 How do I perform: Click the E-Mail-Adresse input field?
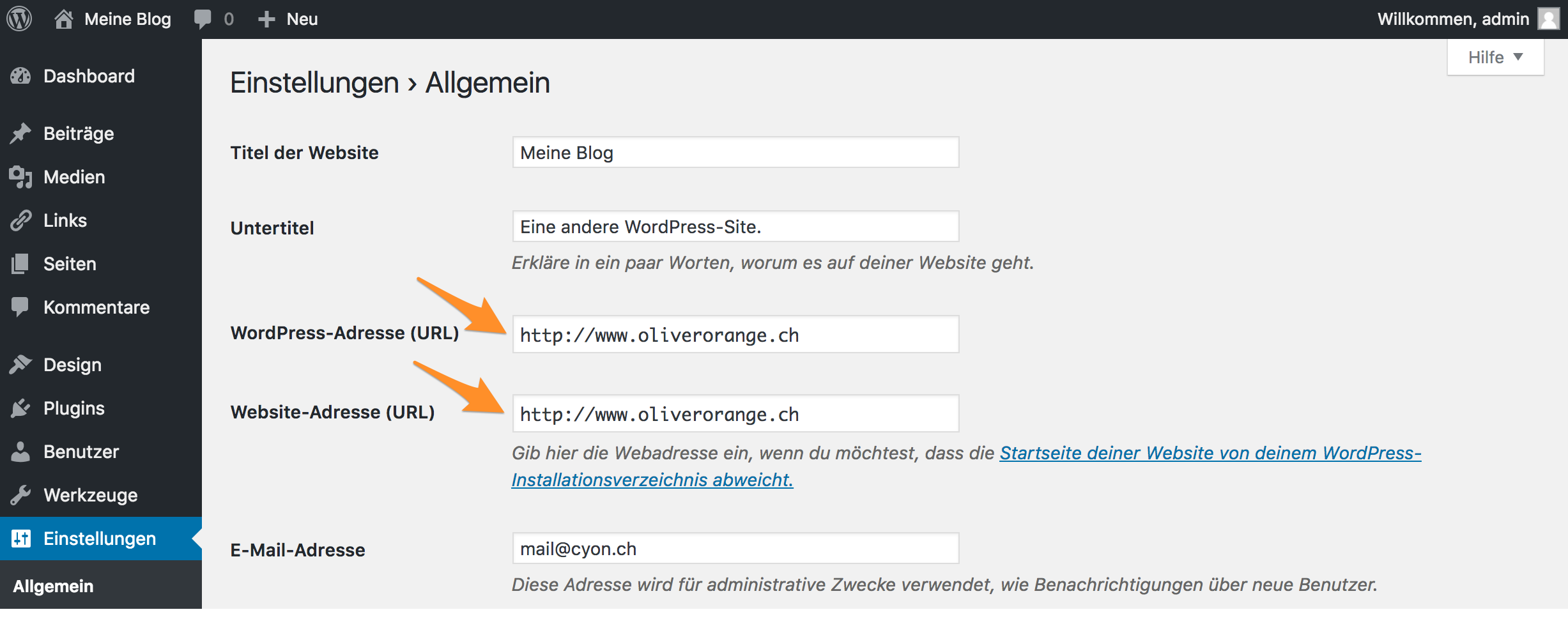tap(735, 548)
